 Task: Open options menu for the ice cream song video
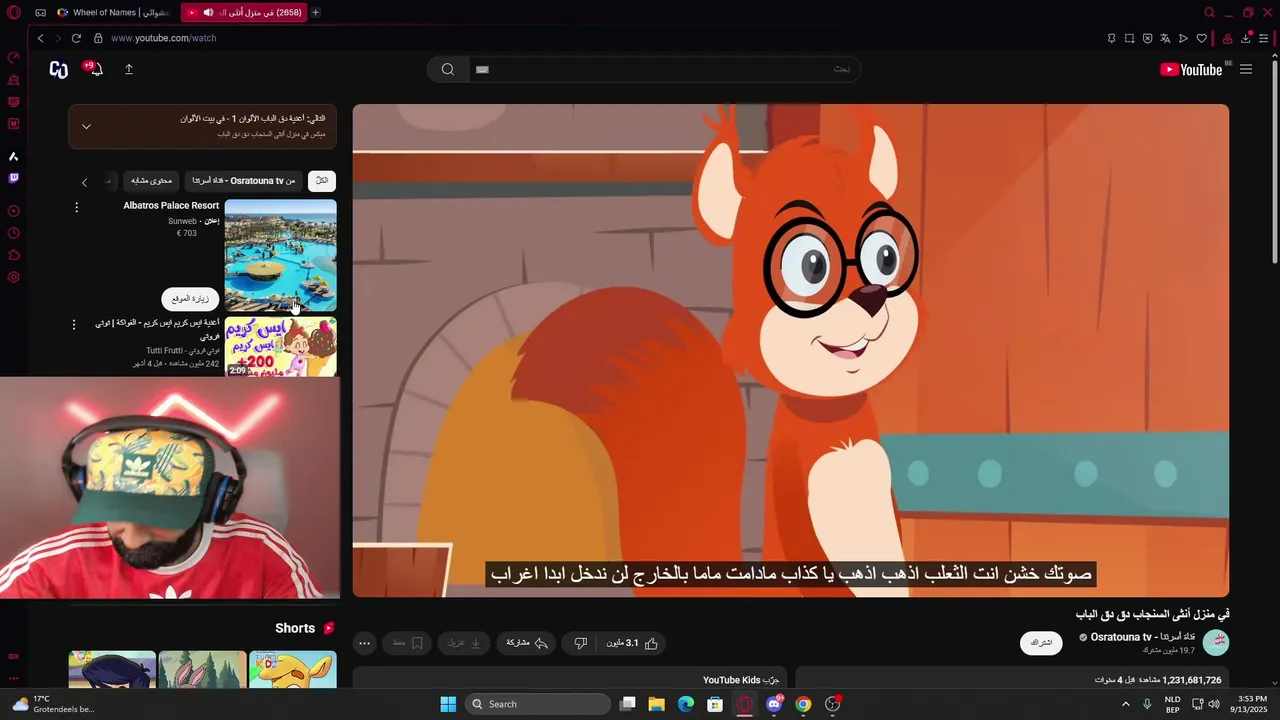pos(73,325)
